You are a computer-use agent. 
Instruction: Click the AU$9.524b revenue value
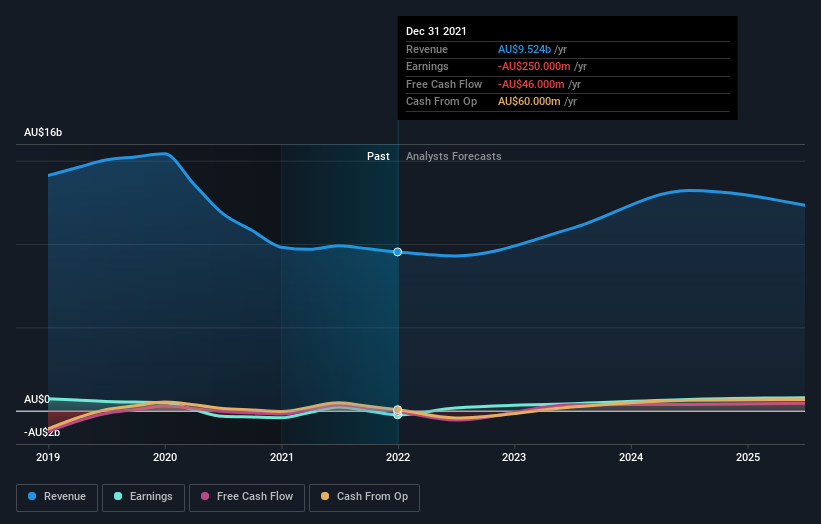[x=524, y=49]
